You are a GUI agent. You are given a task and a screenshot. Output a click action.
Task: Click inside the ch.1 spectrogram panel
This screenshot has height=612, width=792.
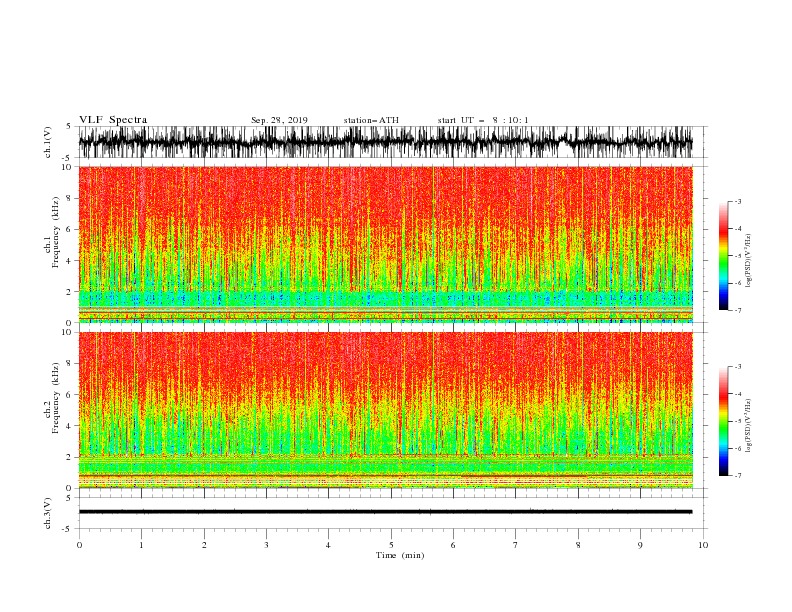point(385,244)
